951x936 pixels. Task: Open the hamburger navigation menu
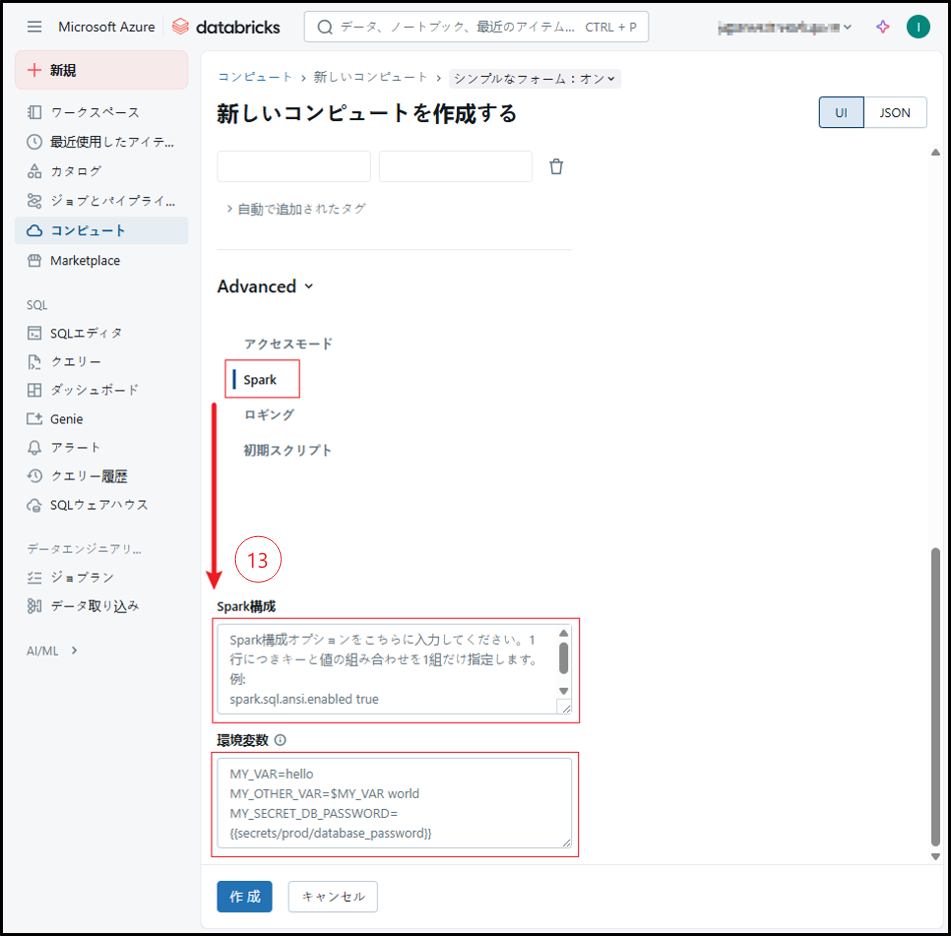(x=35, y=27)
